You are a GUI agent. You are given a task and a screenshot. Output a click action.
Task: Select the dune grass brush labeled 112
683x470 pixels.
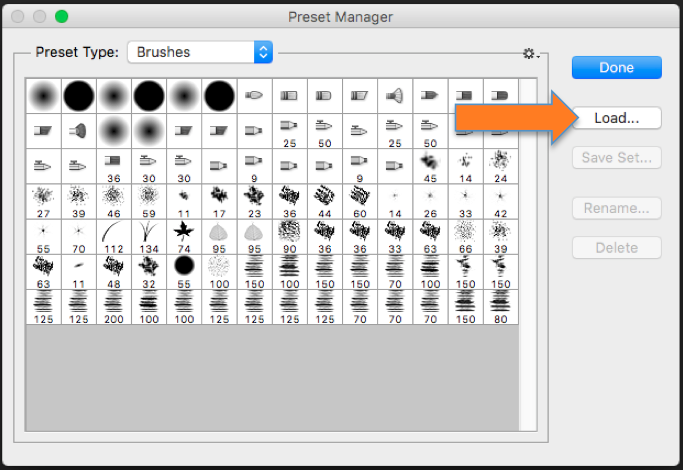114,237
